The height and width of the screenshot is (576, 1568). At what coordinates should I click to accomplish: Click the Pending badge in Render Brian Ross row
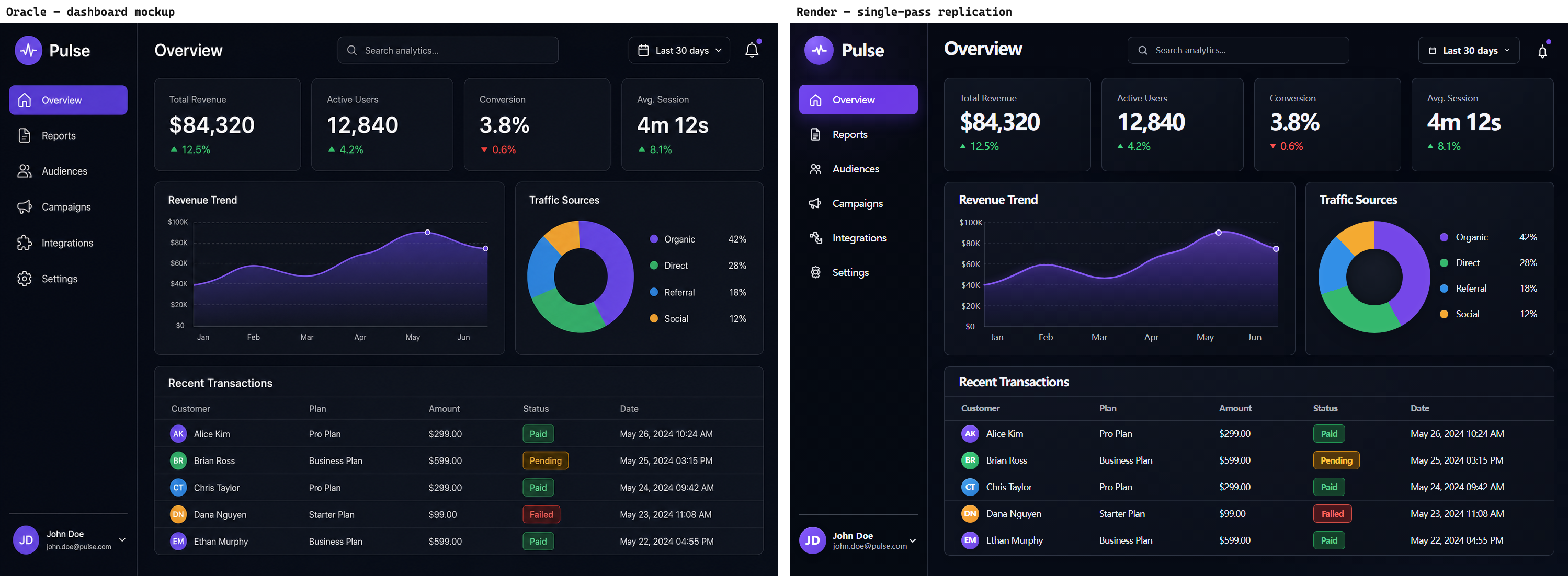coord(1336,460)
